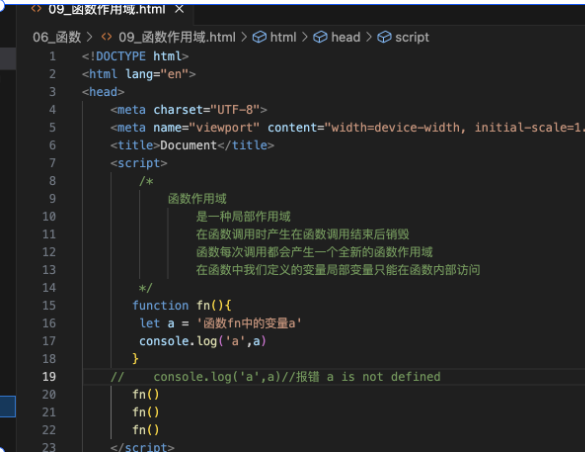Click the fn() call on line 21
Image resolution: width=585 pixels, height=452 pixels.
146,412
